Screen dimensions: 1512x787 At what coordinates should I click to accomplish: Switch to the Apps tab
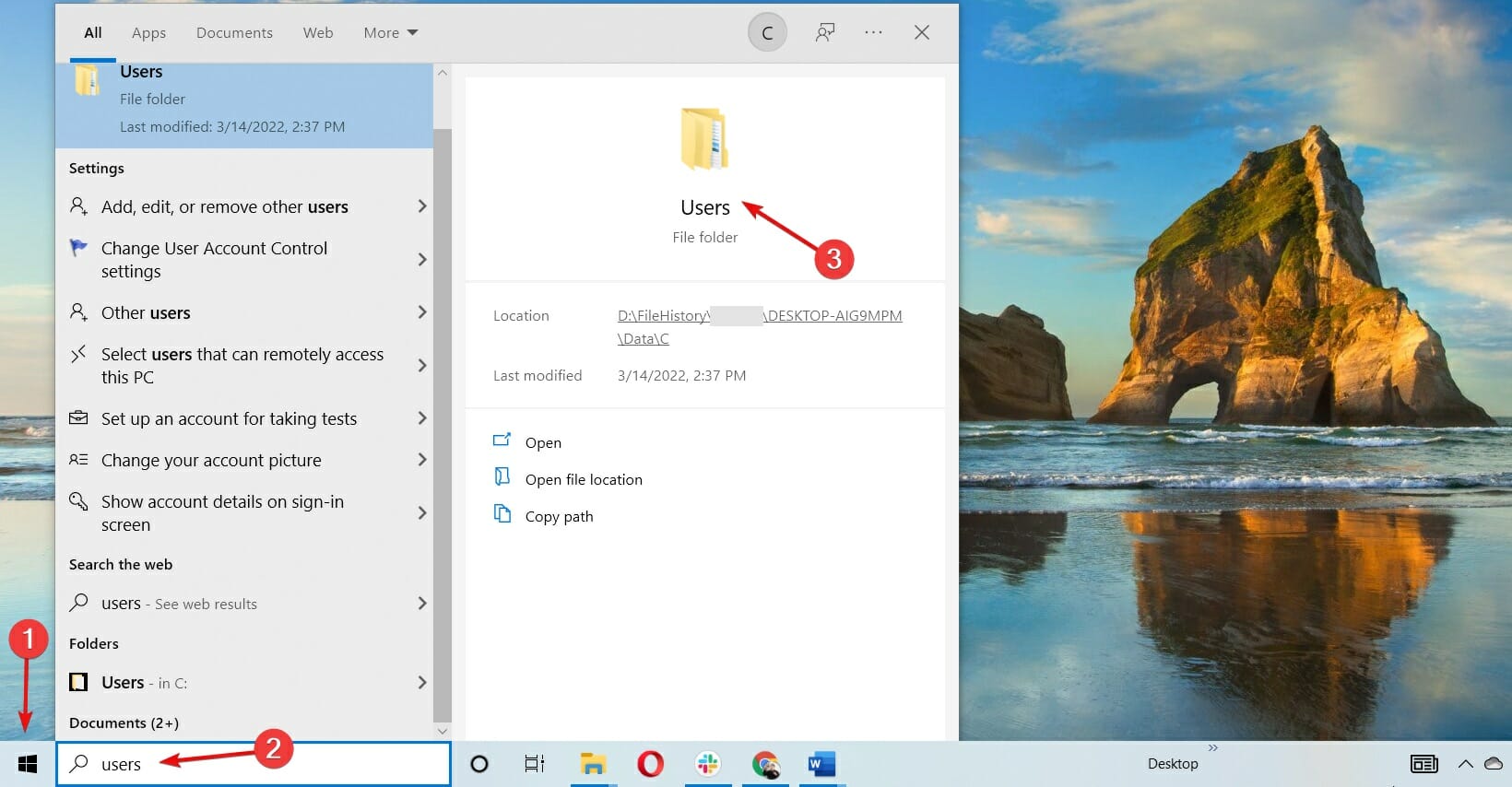pyautogui.click(x=148, y=33)
